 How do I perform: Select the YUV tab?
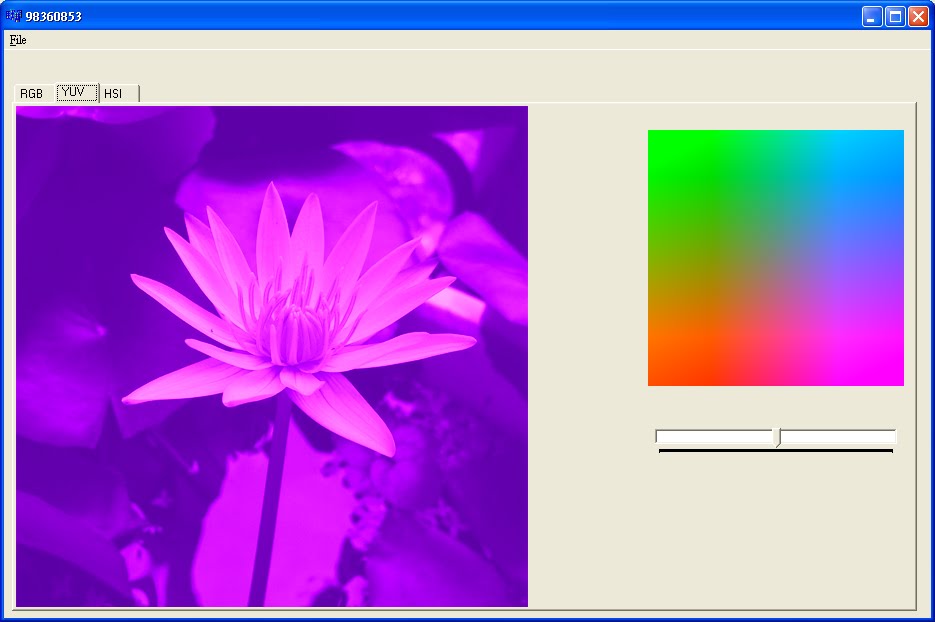pyautogui.click(x=77, y=92)
